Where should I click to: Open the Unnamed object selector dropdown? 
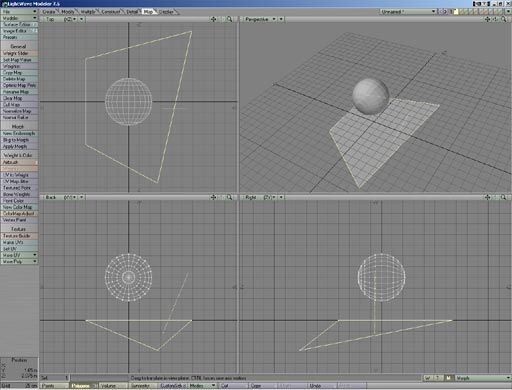tap(408, 12)
